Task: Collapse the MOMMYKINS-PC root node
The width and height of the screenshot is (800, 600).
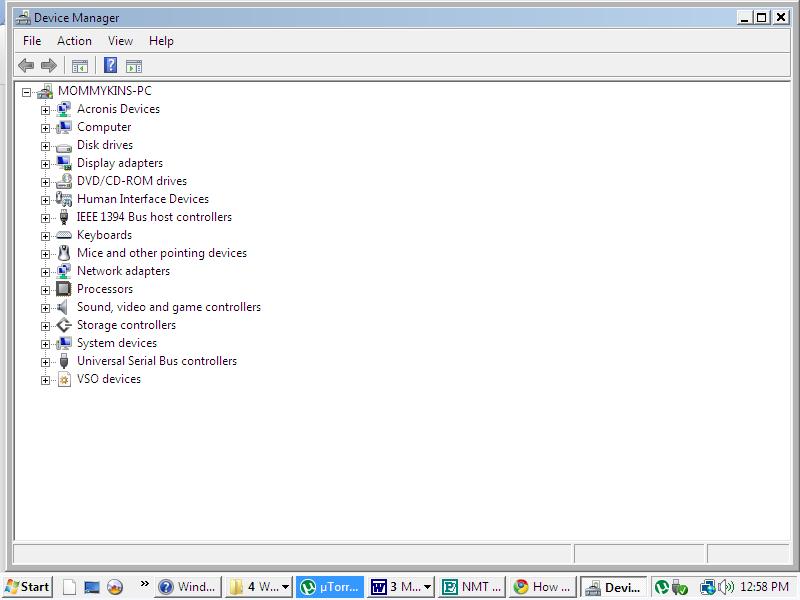Action: [27, 92]
